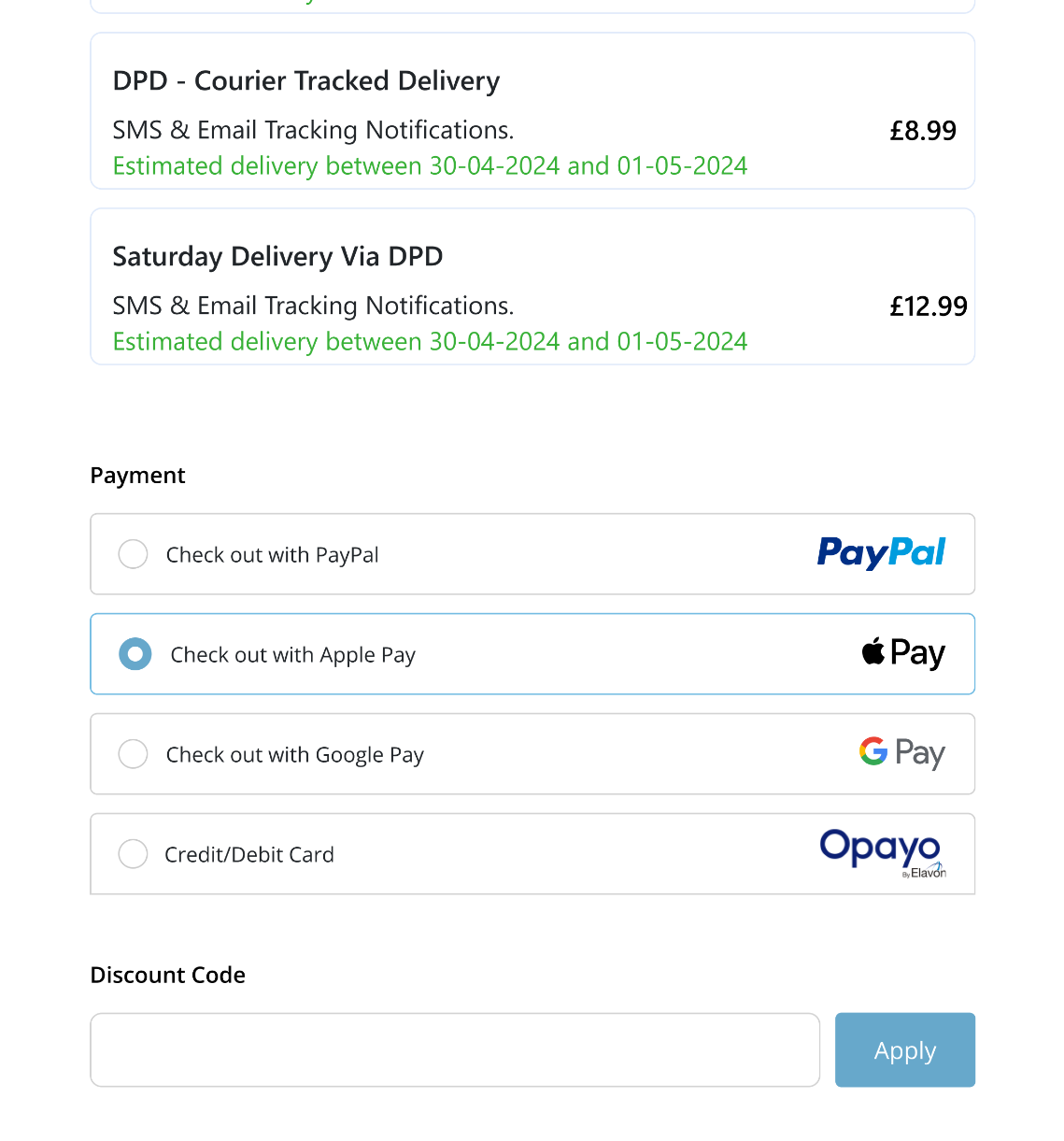1064x1141 pixels.
Task: Click the Apple Pay logo
Action: pos(902,653)
